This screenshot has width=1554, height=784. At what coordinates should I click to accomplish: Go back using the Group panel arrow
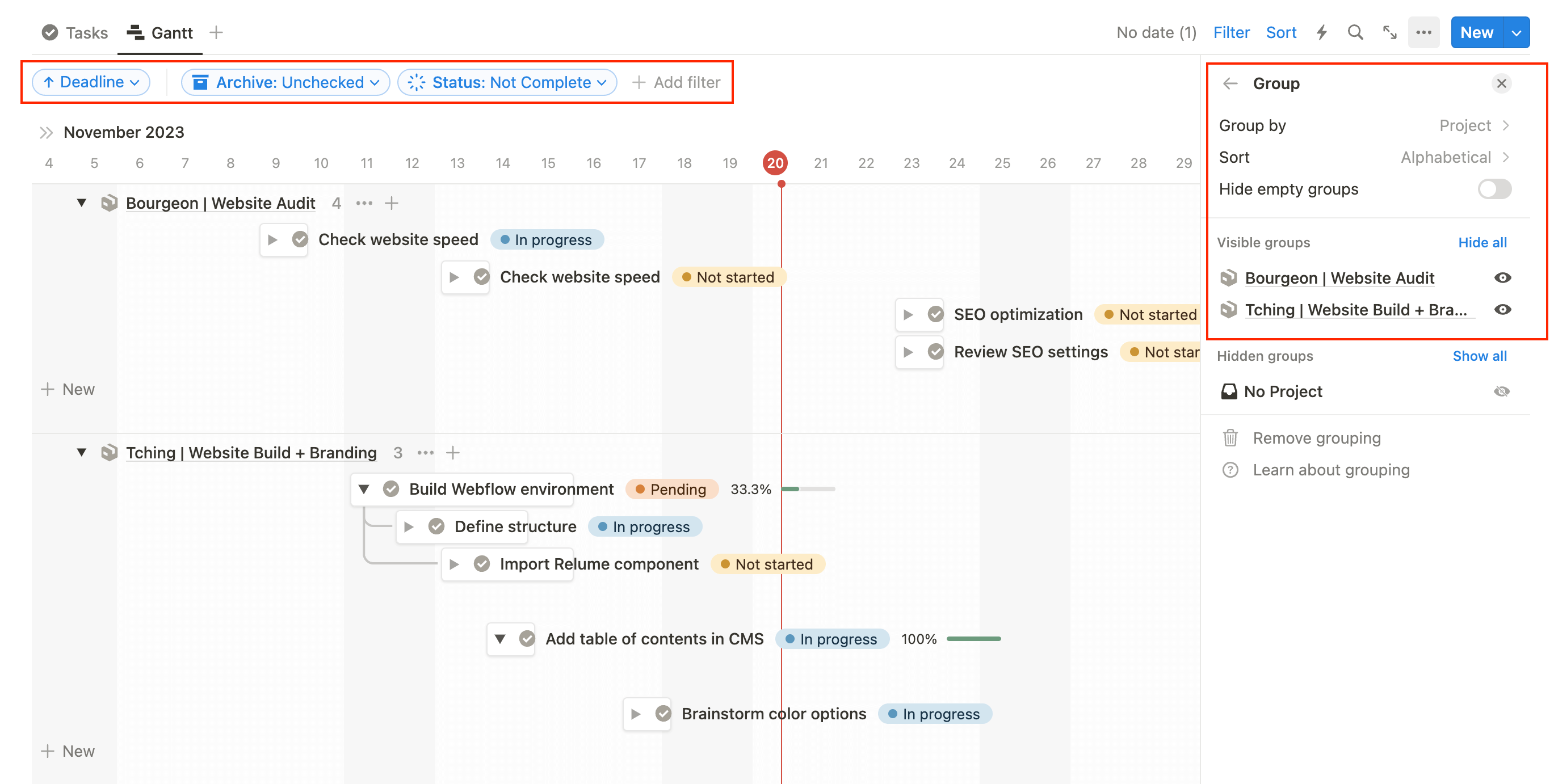point(1230,83)
